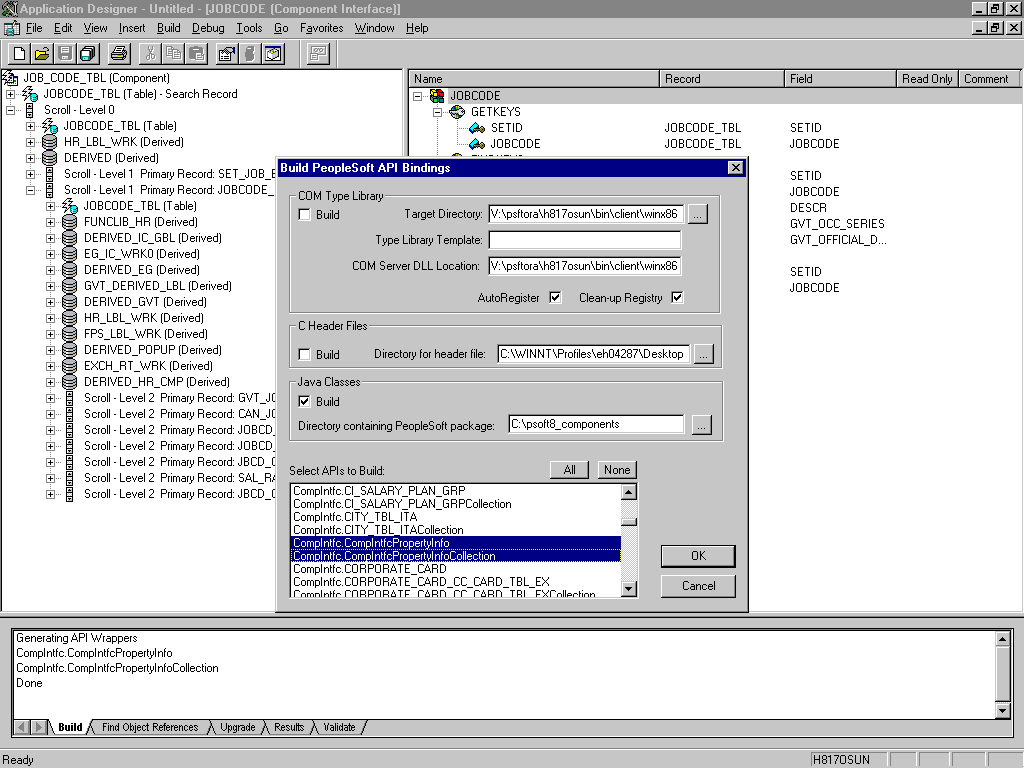Collapse the GETKEYS node
Viewport: 1024px width, 768px height.
click(x=438, y=112)
